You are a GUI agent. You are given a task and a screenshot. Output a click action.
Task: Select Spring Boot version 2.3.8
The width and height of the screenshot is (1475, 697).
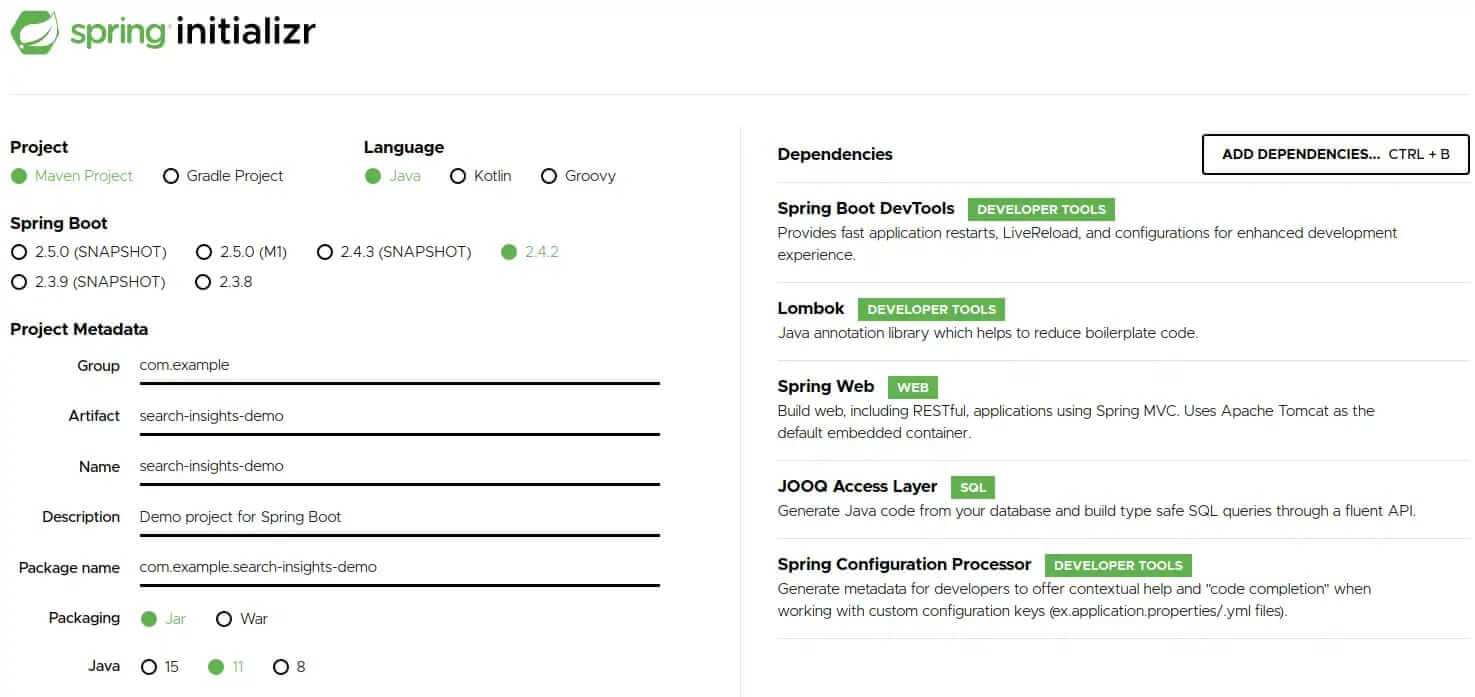(x=203, y=282)
